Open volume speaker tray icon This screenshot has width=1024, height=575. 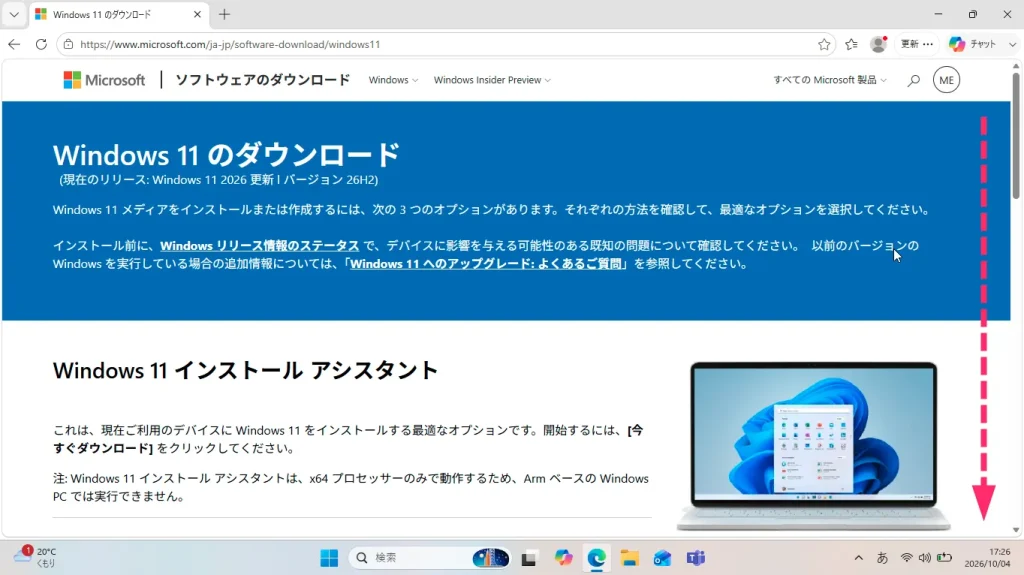click(924, 557)
